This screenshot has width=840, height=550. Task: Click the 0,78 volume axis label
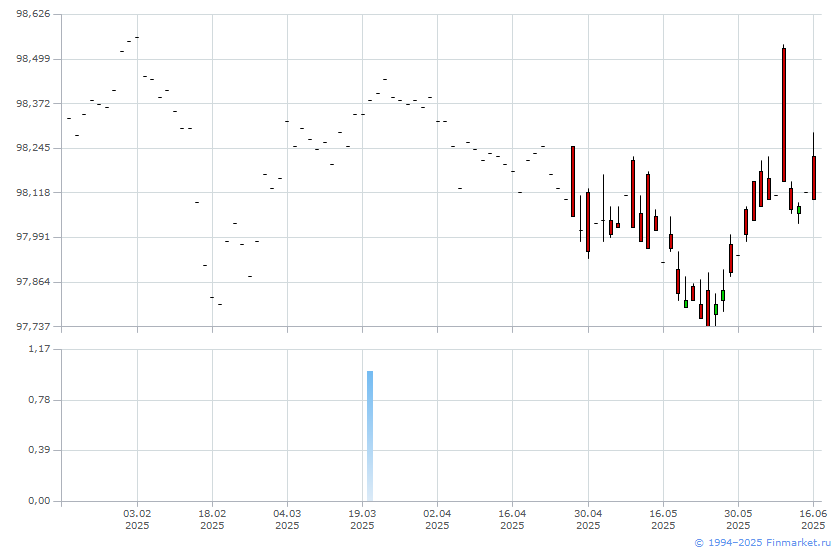[x=39, y=400]
